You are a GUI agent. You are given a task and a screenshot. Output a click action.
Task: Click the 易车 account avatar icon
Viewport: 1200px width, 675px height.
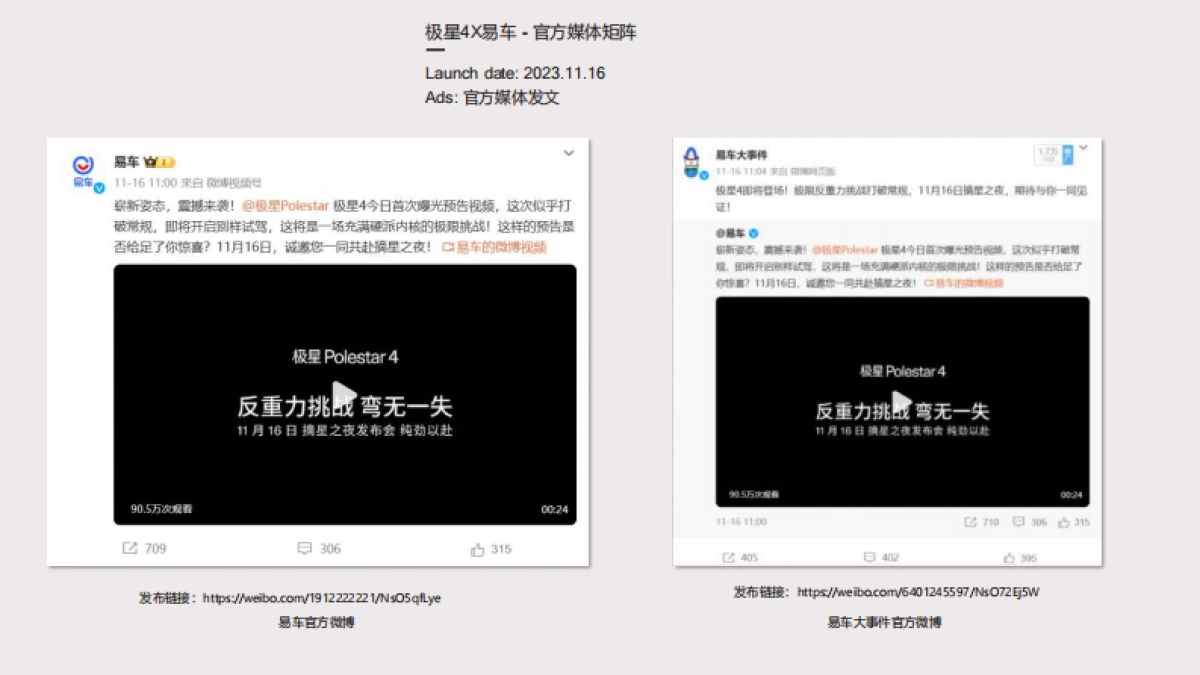click(82, 165)
